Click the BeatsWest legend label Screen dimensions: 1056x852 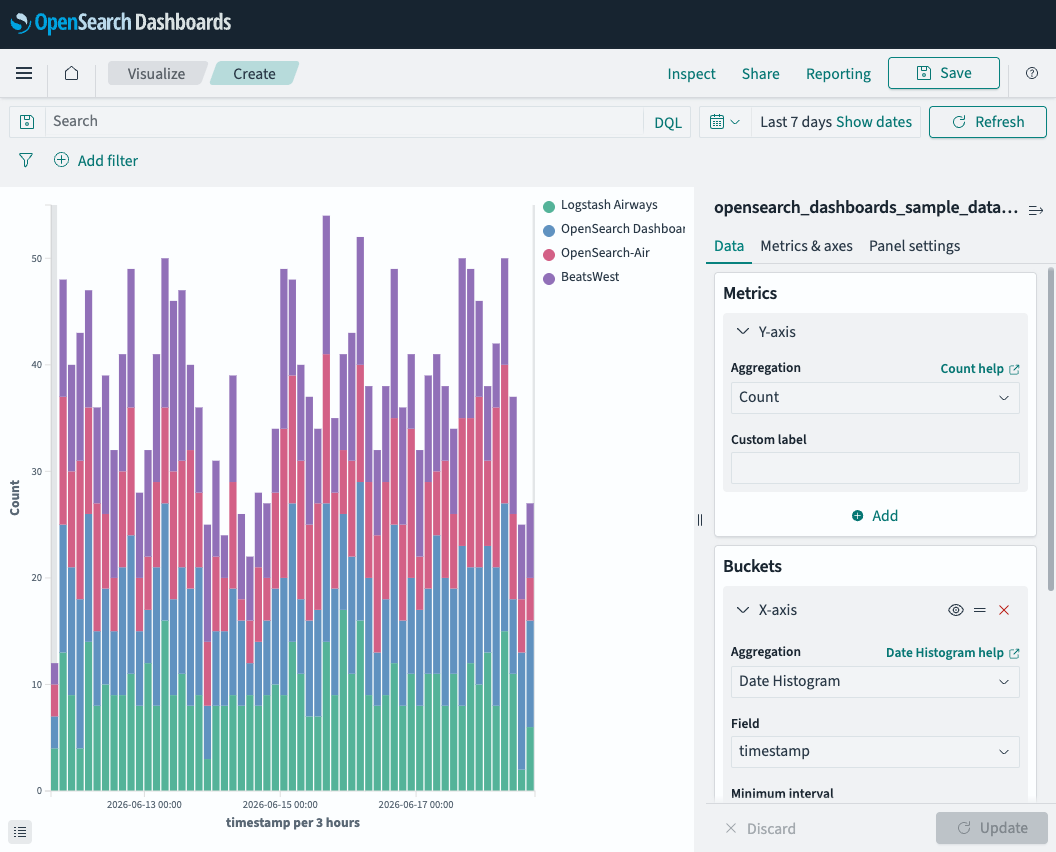point(589,277)
